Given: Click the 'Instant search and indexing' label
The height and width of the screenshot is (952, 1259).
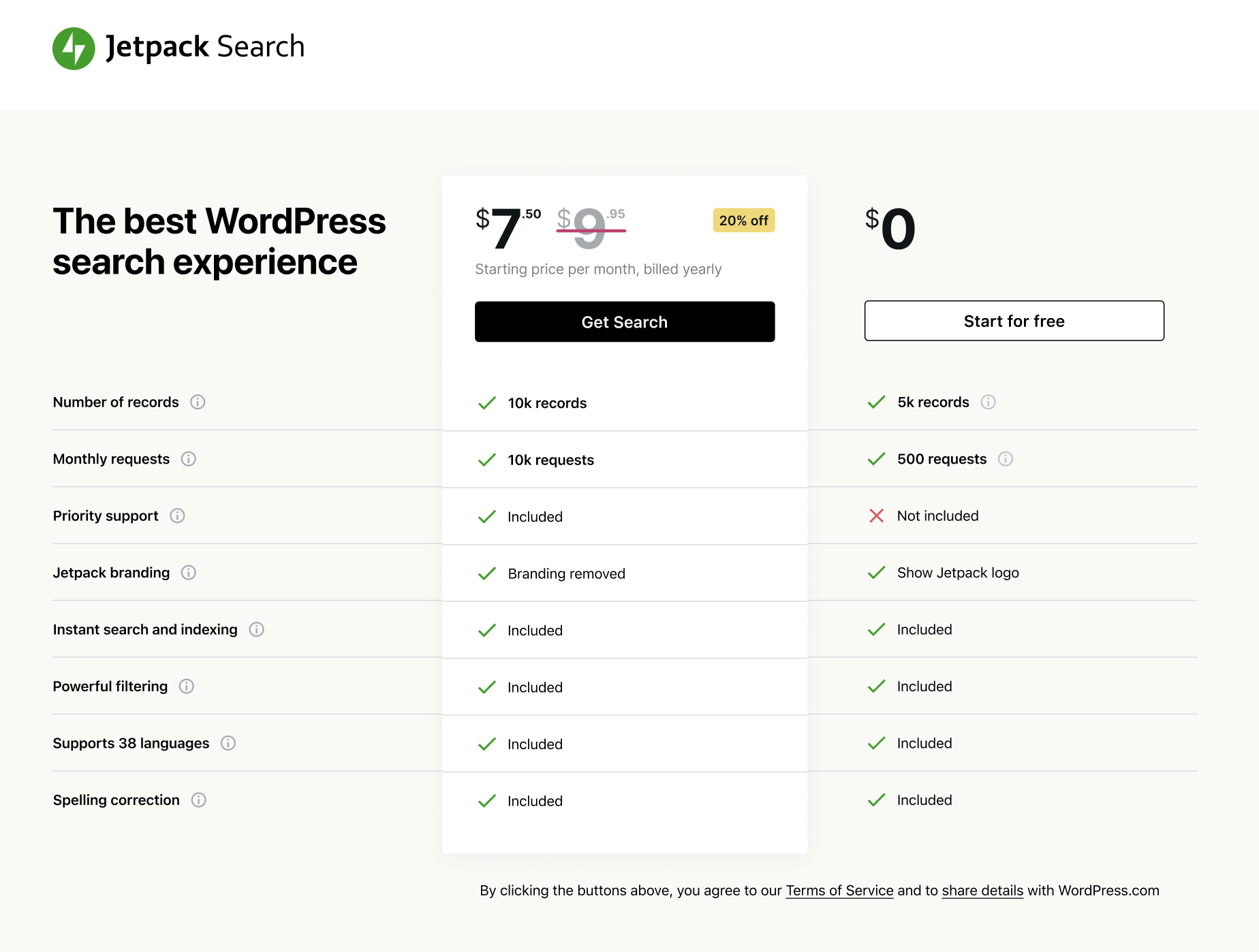Looking at the screenshot, I should pos(145,629).
